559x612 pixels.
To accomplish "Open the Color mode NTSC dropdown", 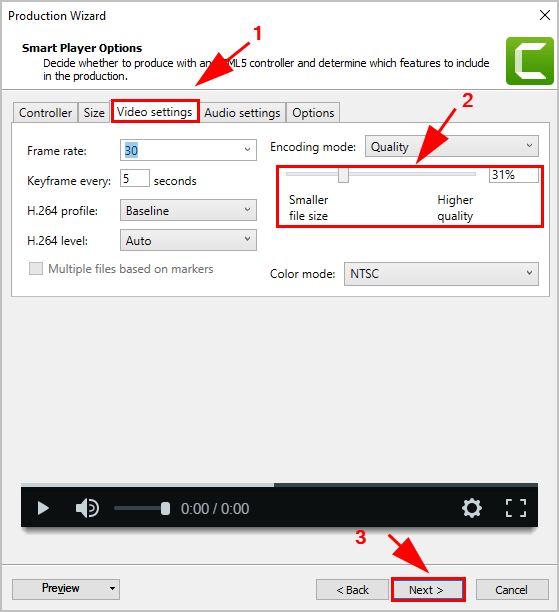I will point(441,274).
